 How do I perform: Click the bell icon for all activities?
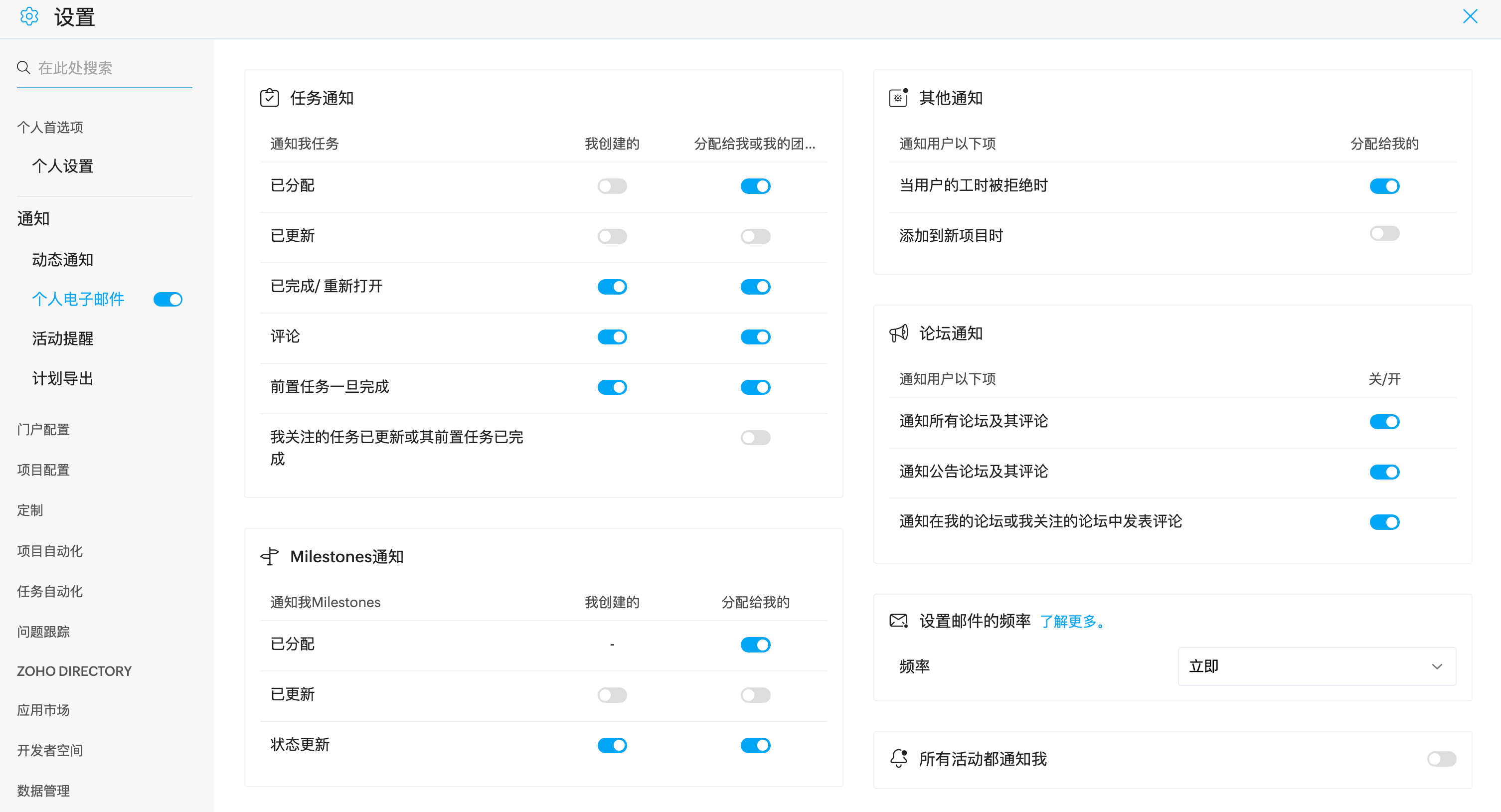click(898, 758)
